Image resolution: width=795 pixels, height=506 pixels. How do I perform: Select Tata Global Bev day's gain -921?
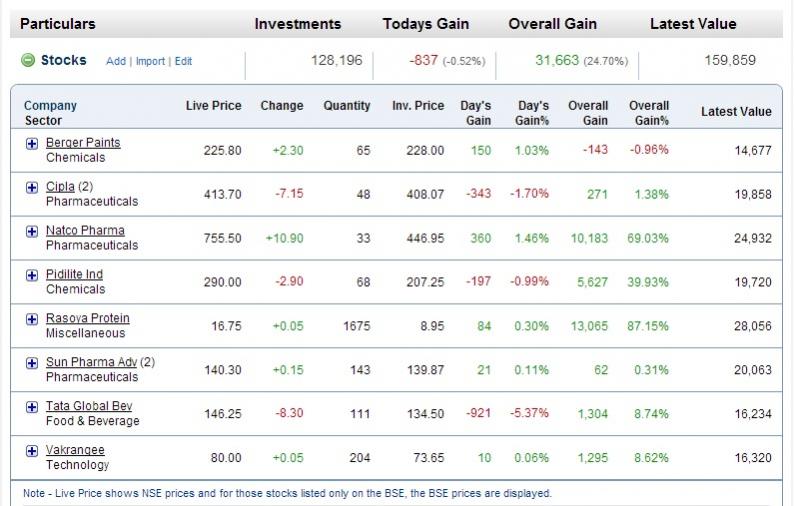479,413
